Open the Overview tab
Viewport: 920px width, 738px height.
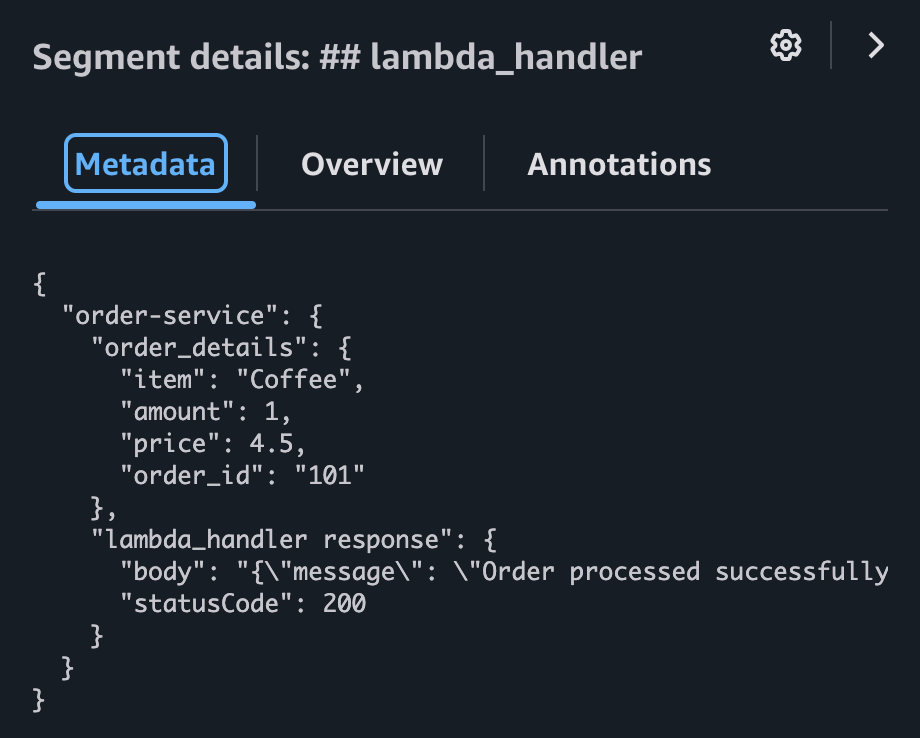[371, 164]
